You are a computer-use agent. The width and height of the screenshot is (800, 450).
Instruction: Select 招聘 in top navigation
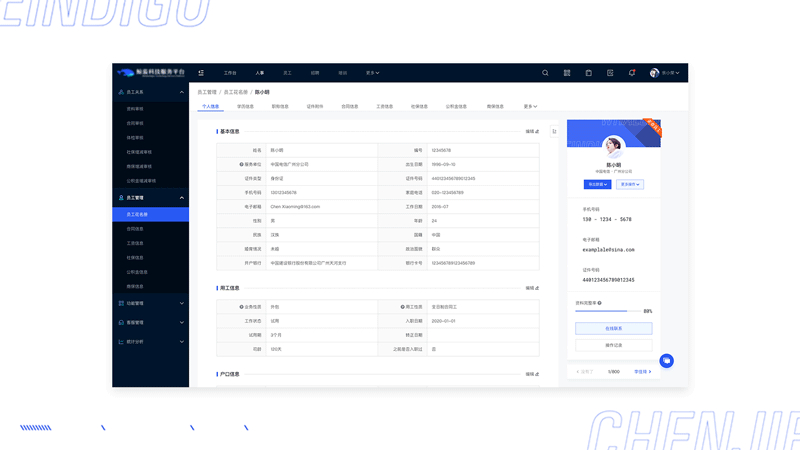tap(315, 73)
